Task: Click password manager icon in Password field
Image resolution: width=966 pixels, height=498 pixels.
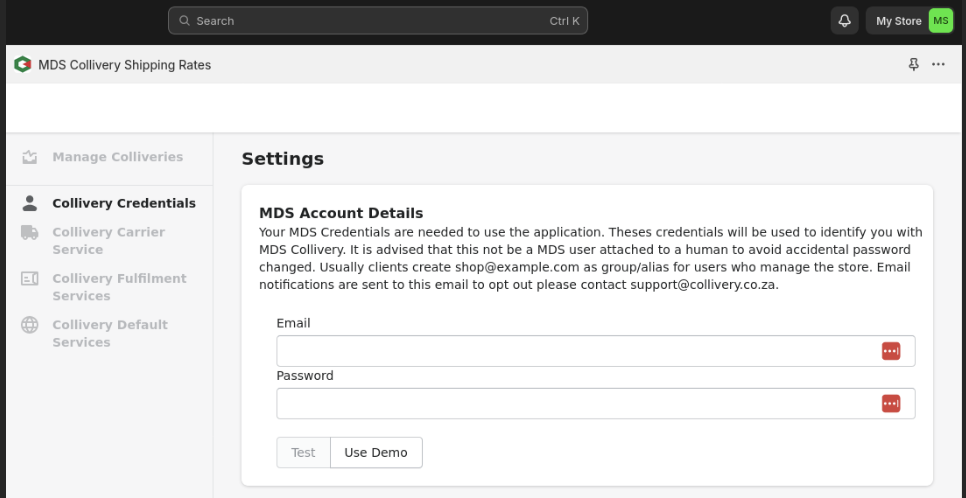Action: 890,403
